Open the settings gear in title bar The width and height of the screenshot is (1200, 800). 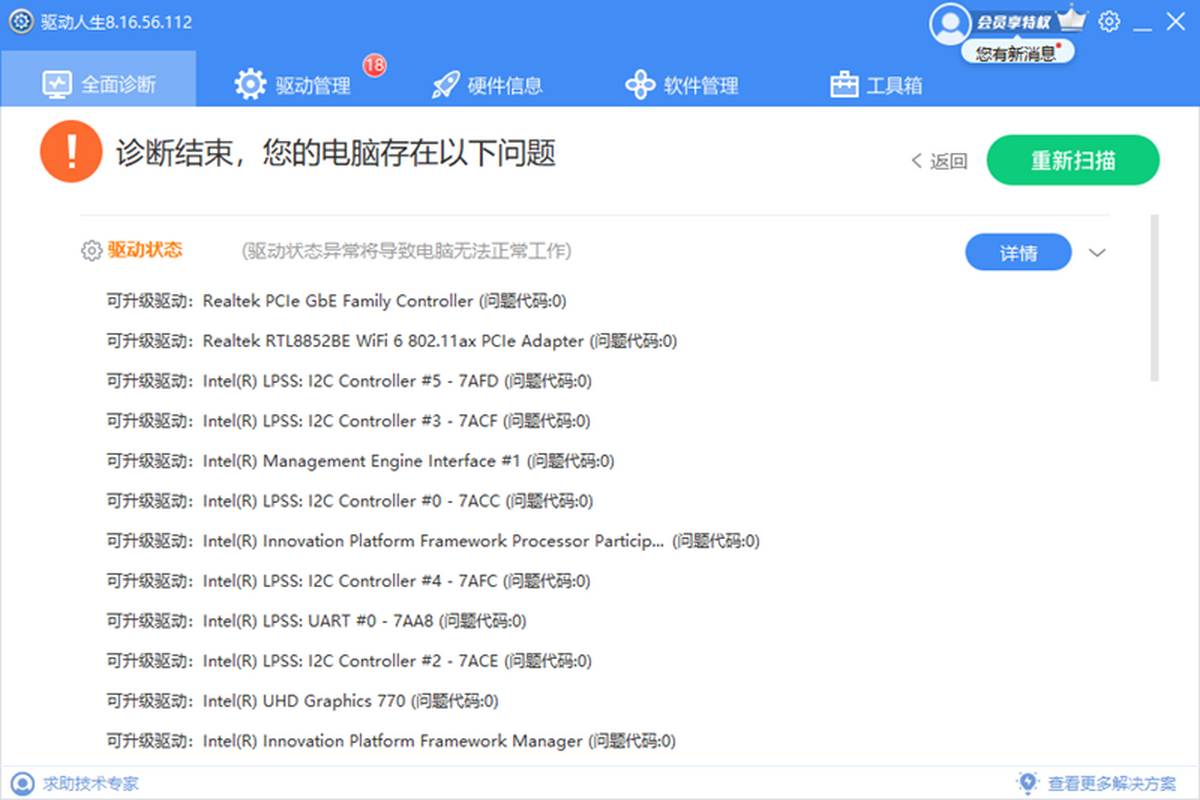click(1109, 21)
